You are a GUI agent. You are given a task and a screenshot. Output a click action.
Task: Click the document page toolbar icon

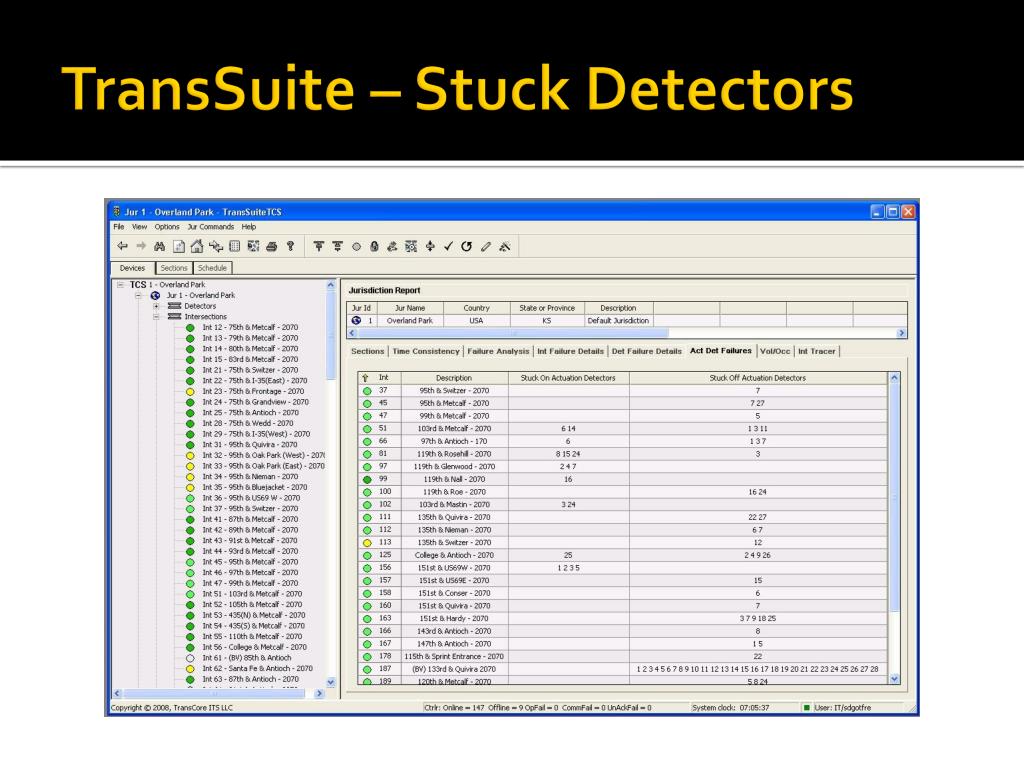pos(178,246)
